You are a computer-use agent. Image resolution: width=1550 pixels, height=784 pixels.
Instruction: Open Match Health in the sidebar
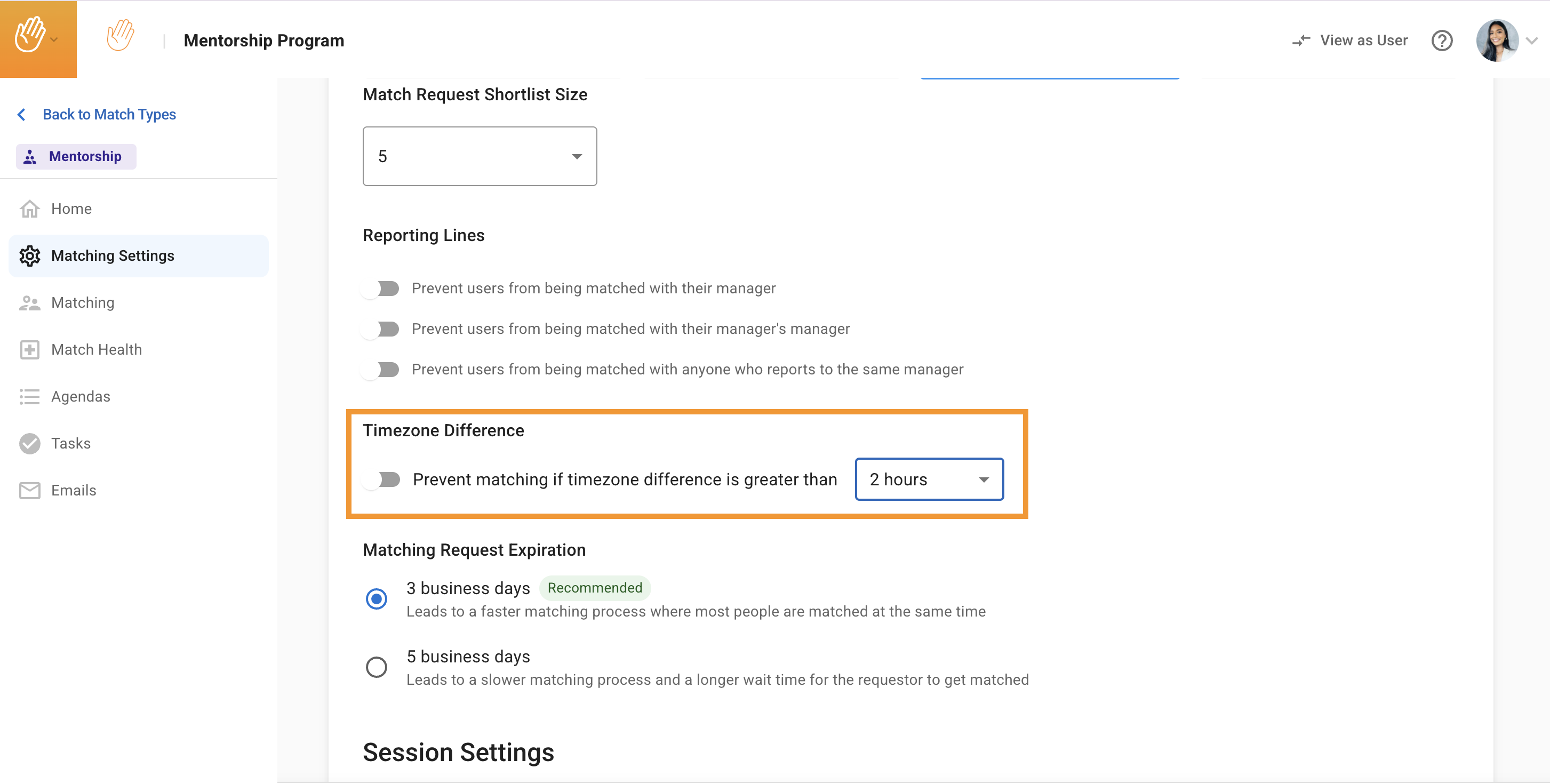96,349
